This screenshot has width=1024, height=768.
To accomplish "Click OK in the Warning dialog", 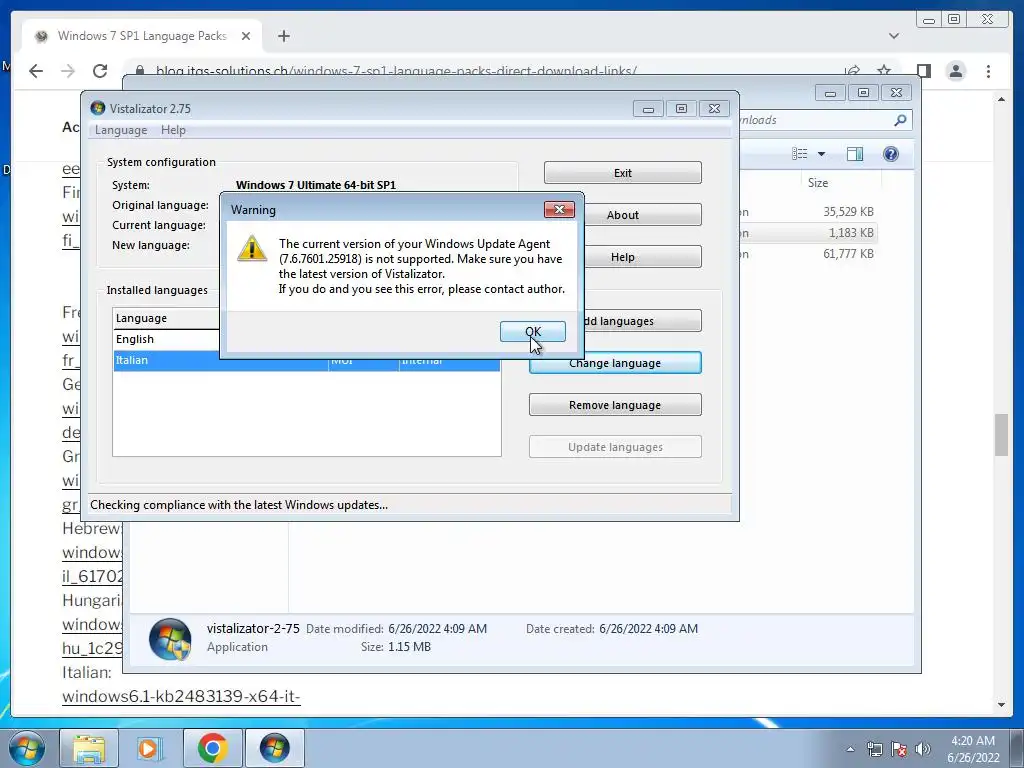I will coord(532,332).
